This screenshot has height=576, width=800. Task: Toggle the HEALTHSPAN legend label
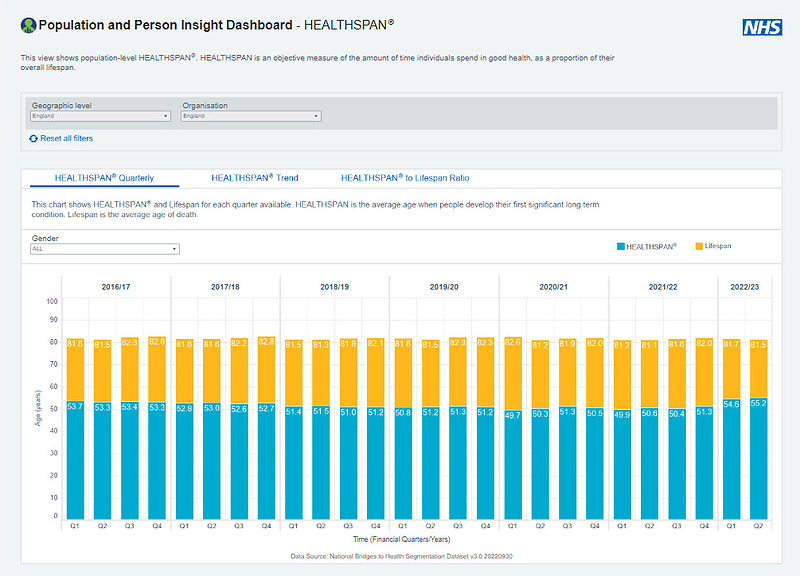click(651, 246)
